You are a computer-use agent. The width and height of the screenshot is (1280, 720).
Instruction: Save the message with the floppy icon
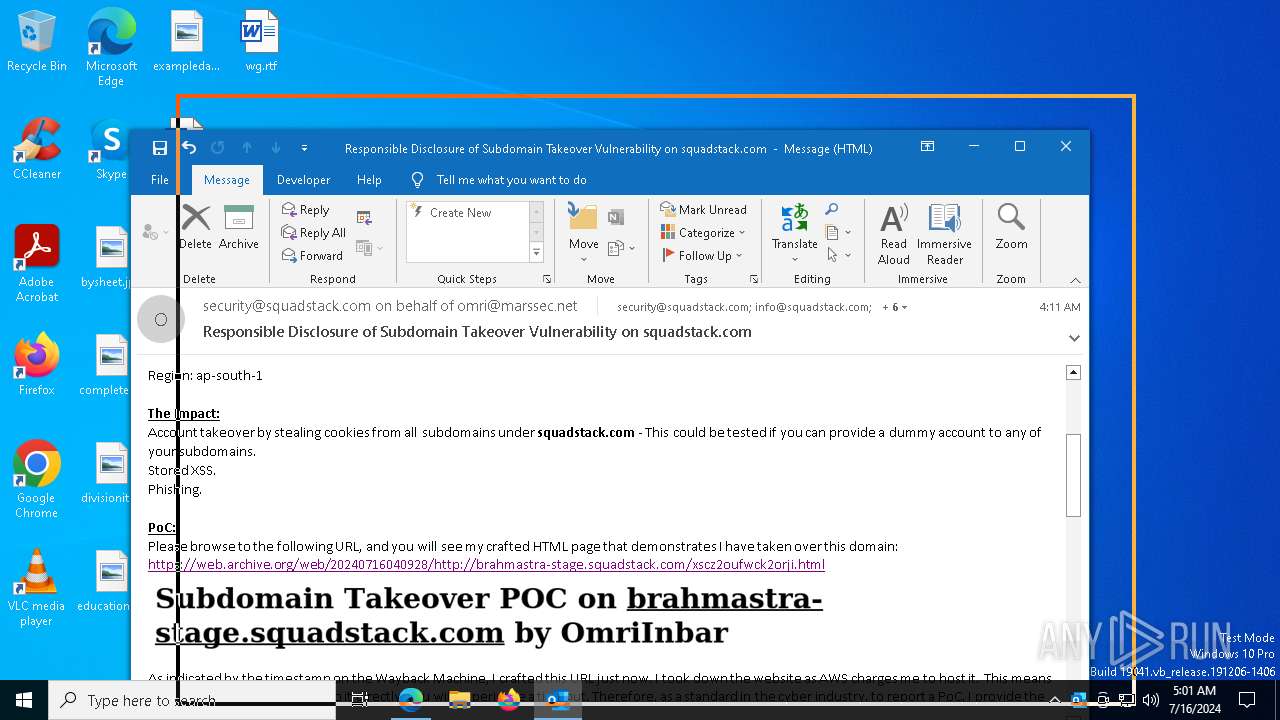click(x=160, y=148)
